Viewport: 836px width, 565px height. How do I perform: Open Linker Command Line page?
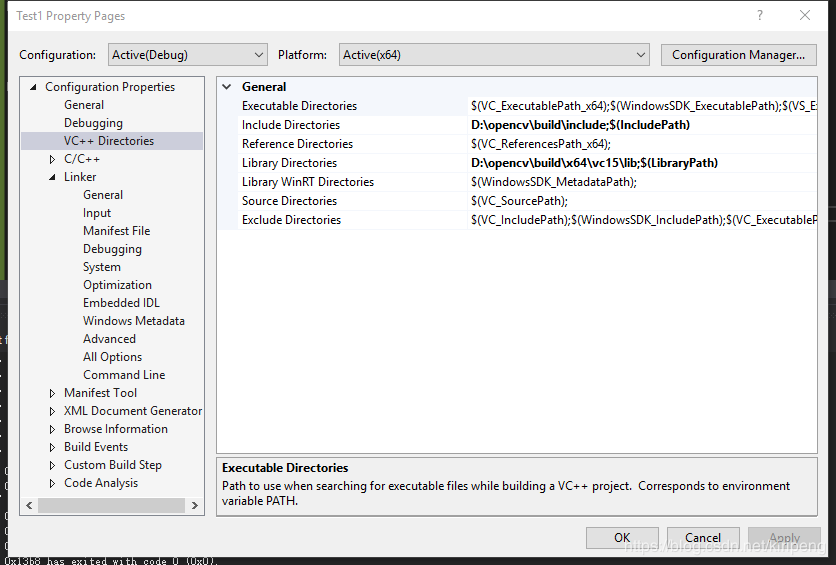[124, 375]
